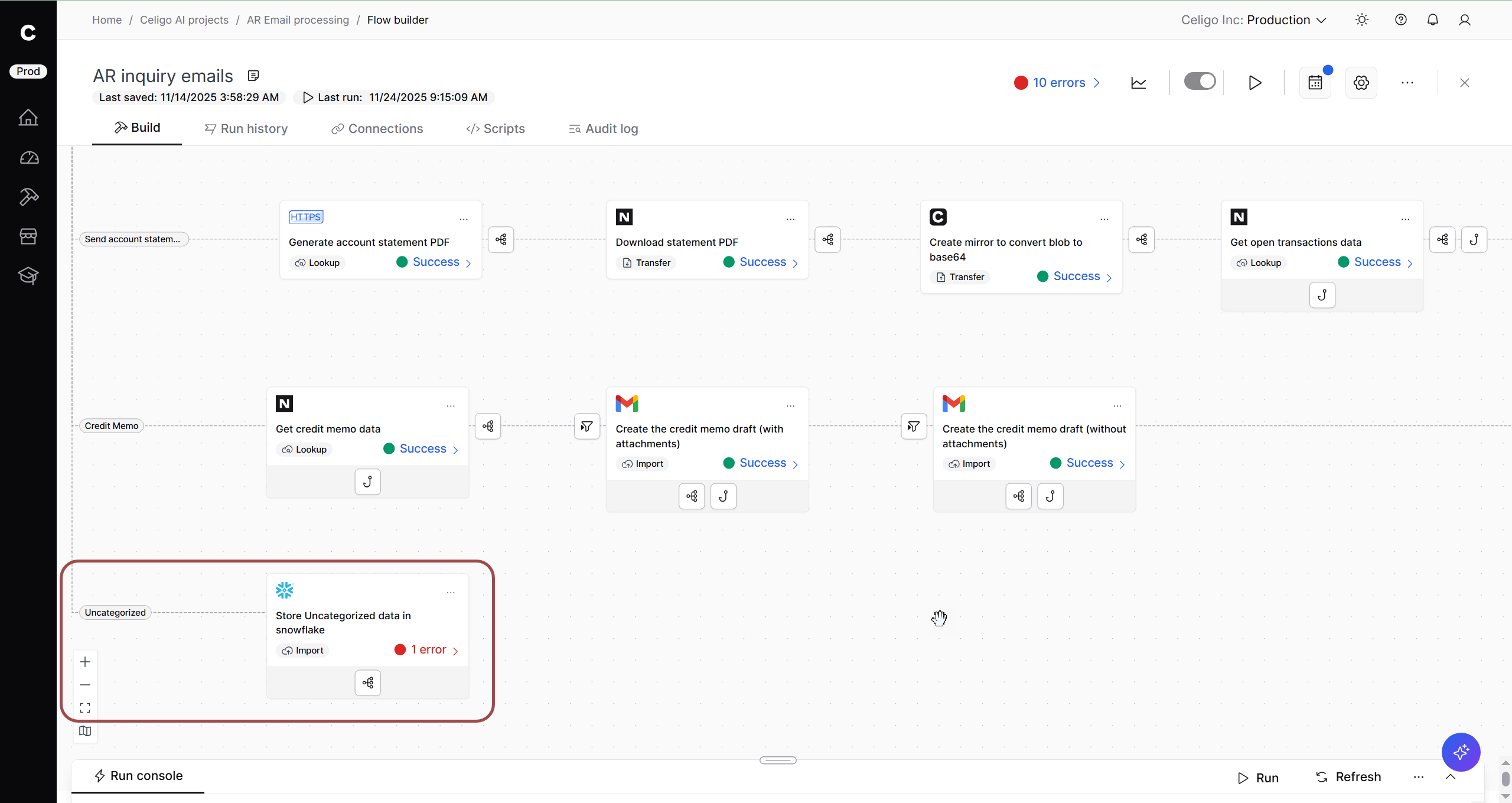The image size is (1512, 803).
Task: Toggle light/dark theme sun icon
Action: 1361,20
